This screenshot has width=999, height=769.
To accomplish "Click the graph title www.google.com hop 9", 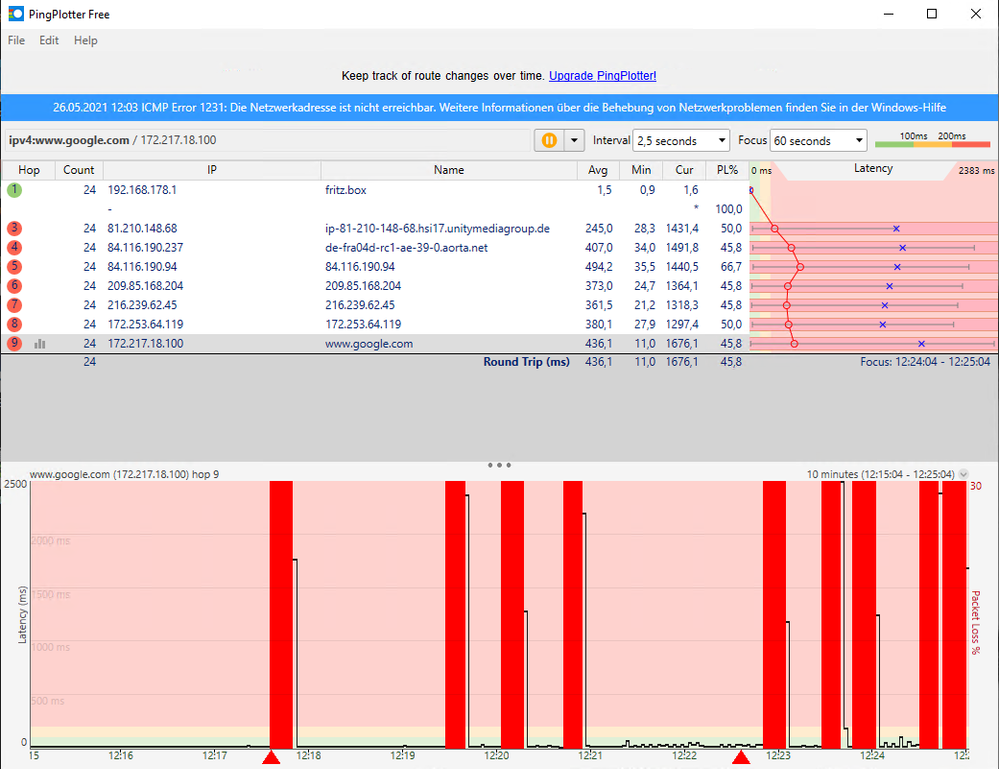I will (x=124, y=474).
